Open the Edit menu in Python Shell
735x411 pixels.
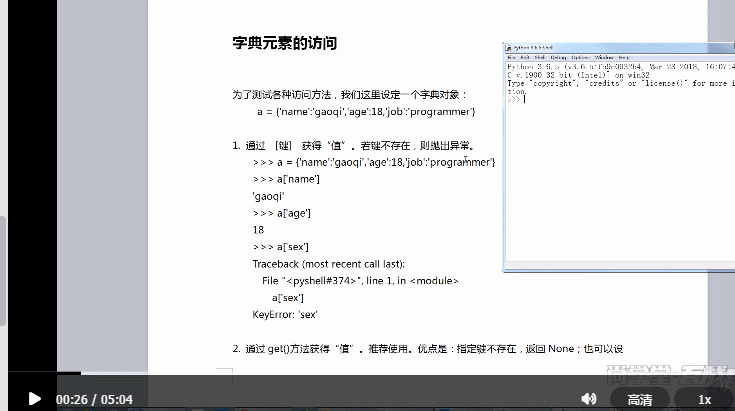pyautogui.click(x=525, y=57)
